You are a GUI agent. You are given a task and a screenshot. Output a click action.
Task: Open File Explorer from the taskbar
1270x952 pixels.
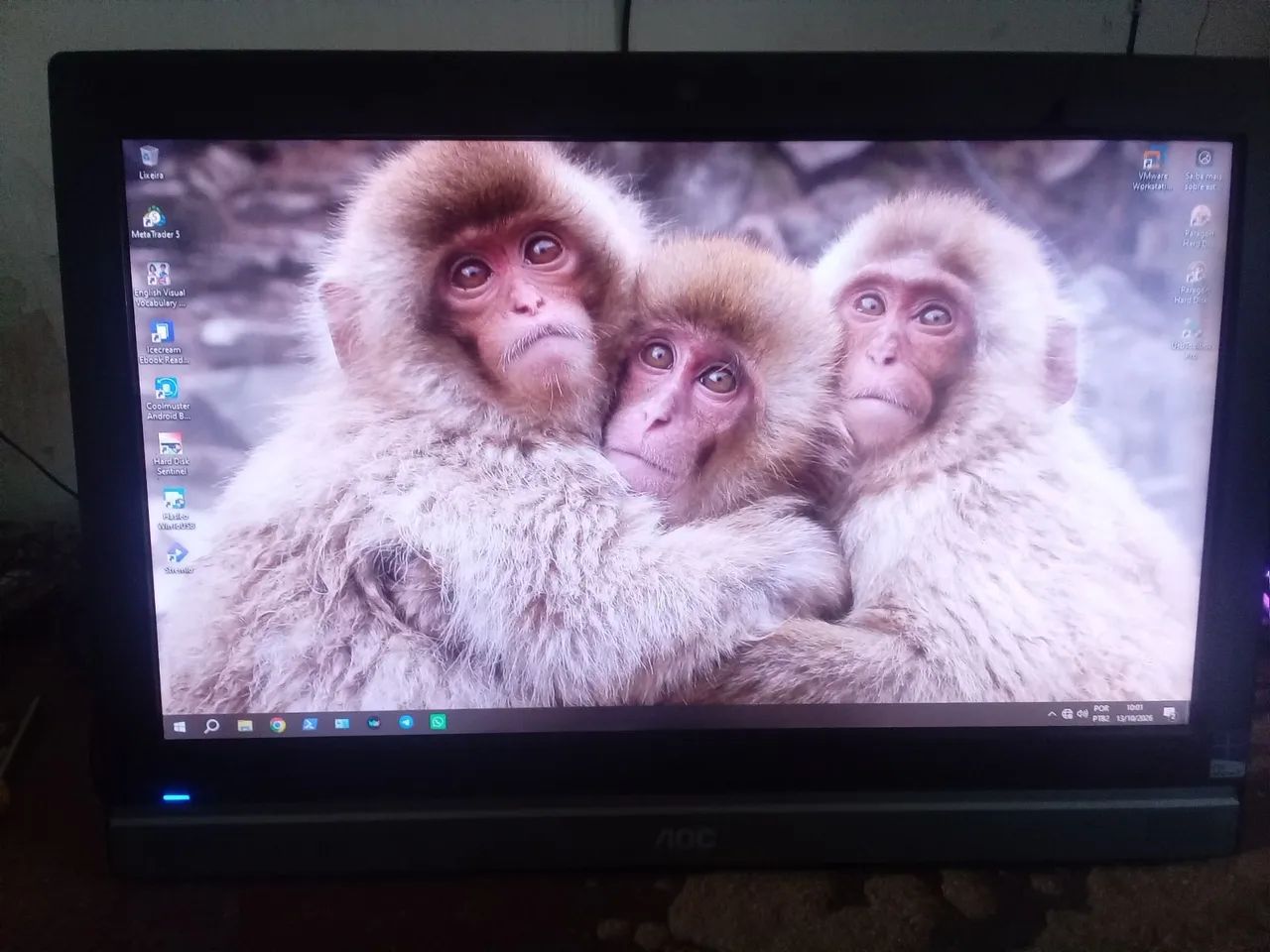pyautogui.click(x=245, y=726)
